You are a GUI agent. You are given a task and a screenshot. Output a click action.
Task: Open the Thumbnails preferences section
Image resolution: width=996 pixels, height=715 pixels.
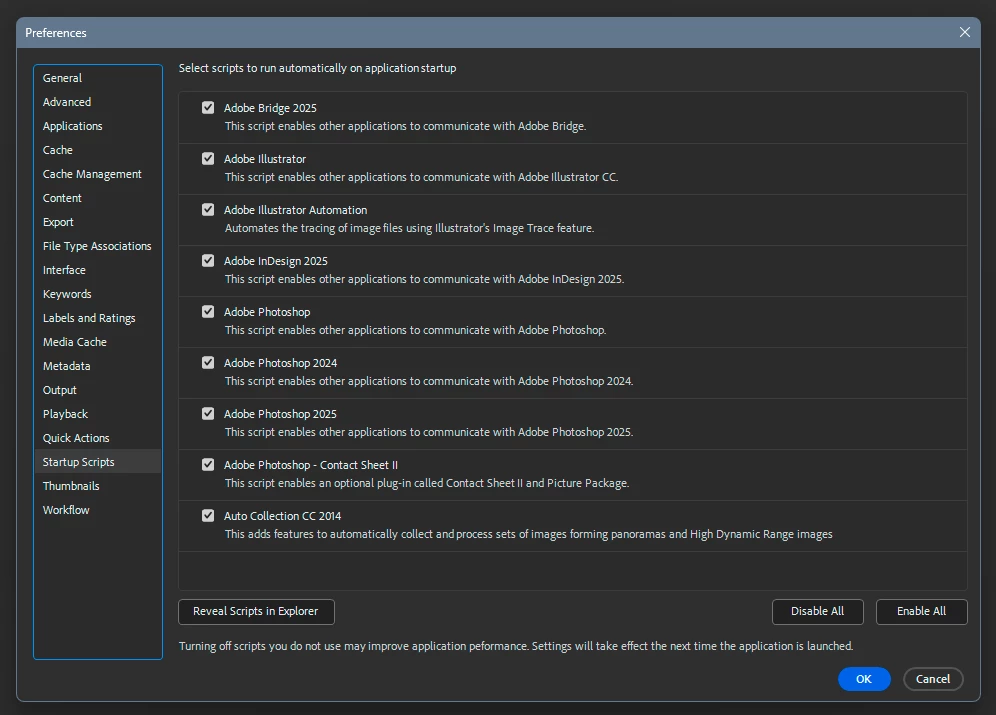pos(98,486)
